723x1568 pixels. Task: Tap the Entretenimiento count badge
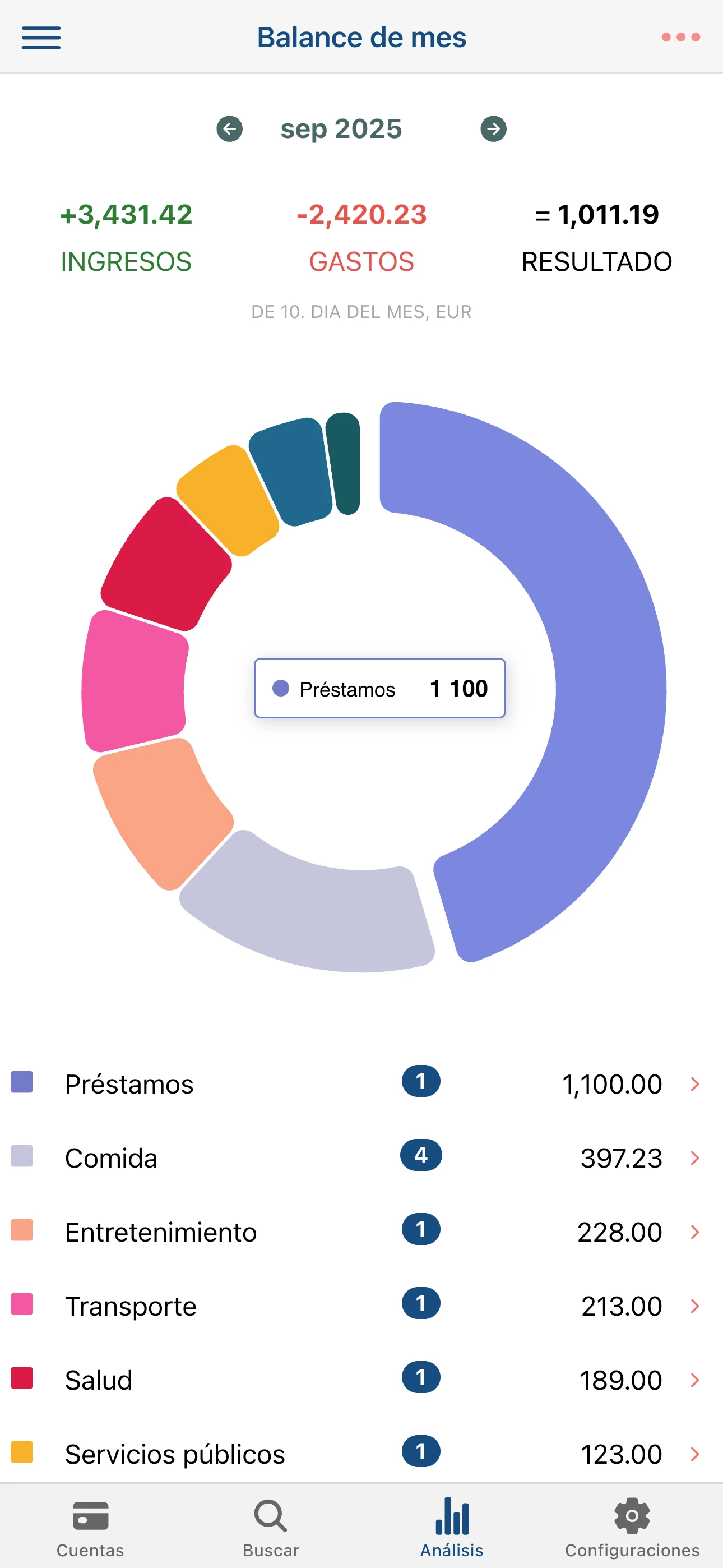pos(420,1229)
